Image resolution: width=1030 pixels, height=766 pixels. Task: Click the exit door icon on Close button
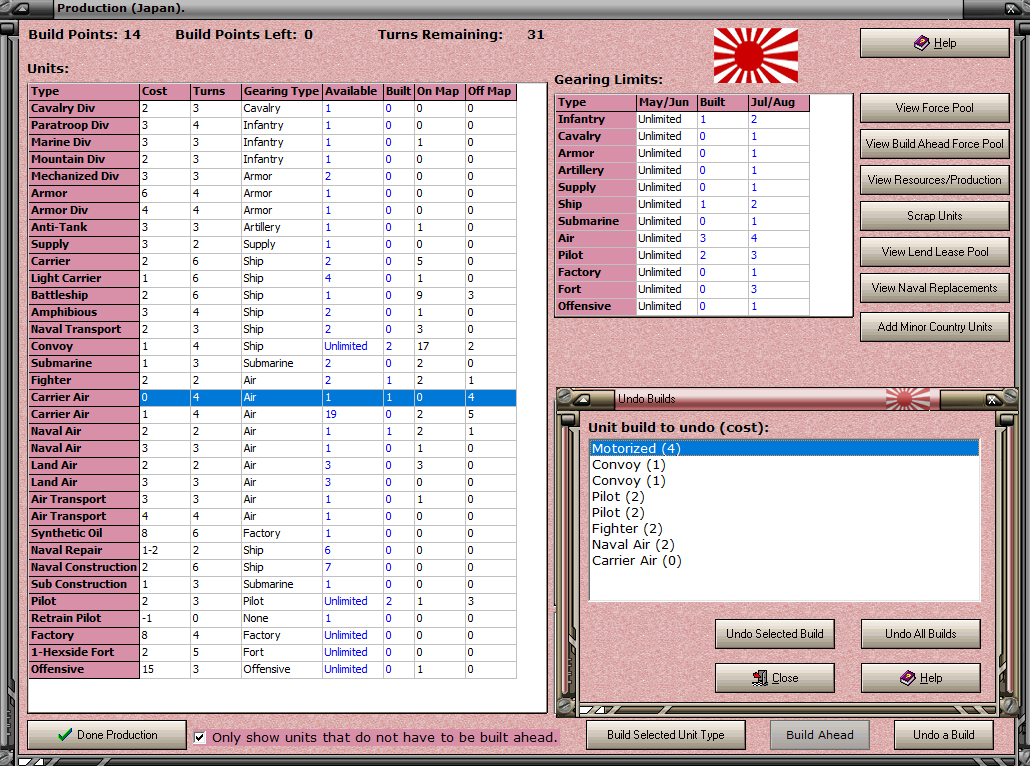760,678
